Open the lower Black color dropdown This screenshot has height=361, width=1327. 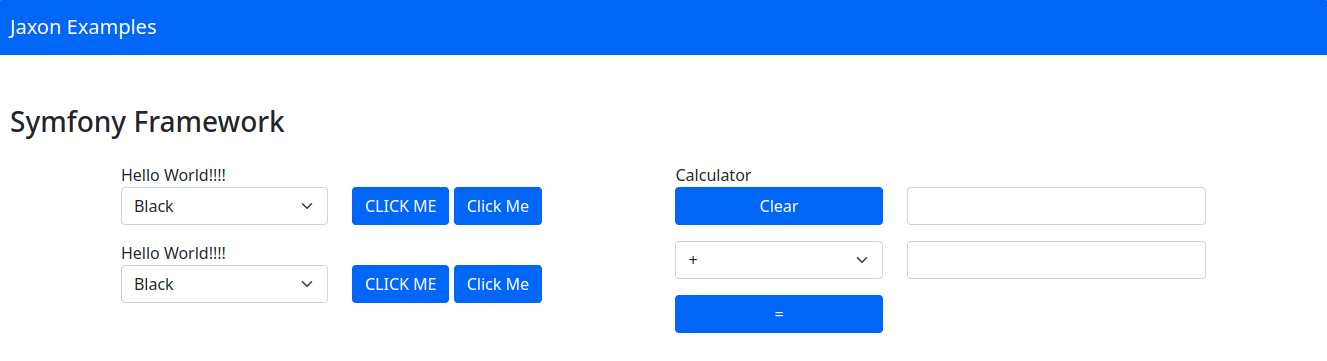(224, 284)
